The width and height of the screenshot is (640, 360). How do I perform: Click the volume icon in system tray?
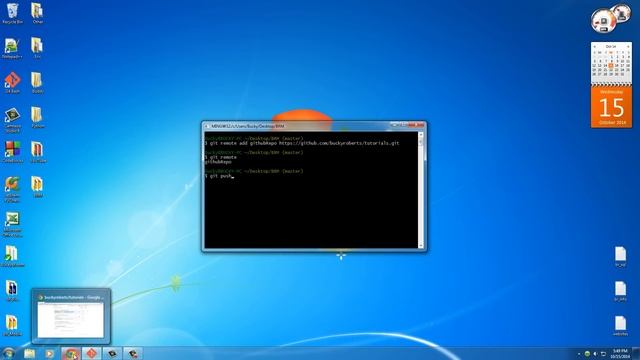pos(595,353)
